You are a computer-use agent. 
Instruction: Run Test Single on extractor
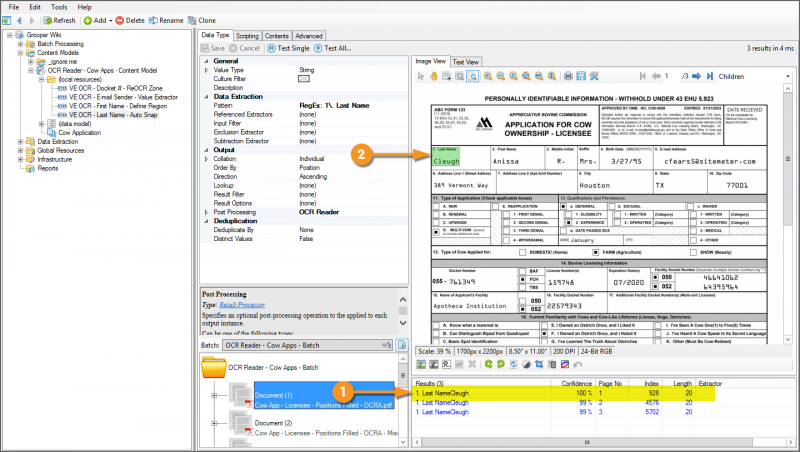pos(289,48)
